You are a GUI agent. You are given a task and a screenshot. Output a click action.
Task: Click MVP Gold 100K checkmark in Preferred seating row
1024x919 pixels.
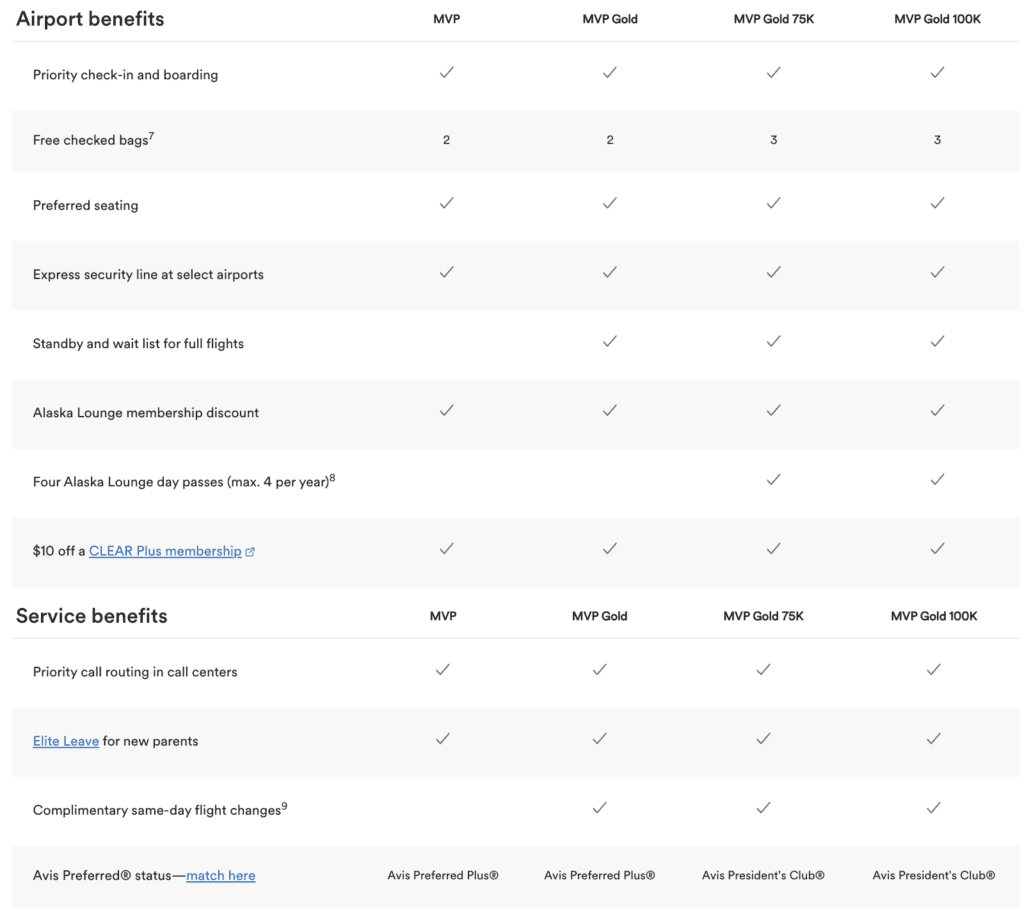point(938,203)
